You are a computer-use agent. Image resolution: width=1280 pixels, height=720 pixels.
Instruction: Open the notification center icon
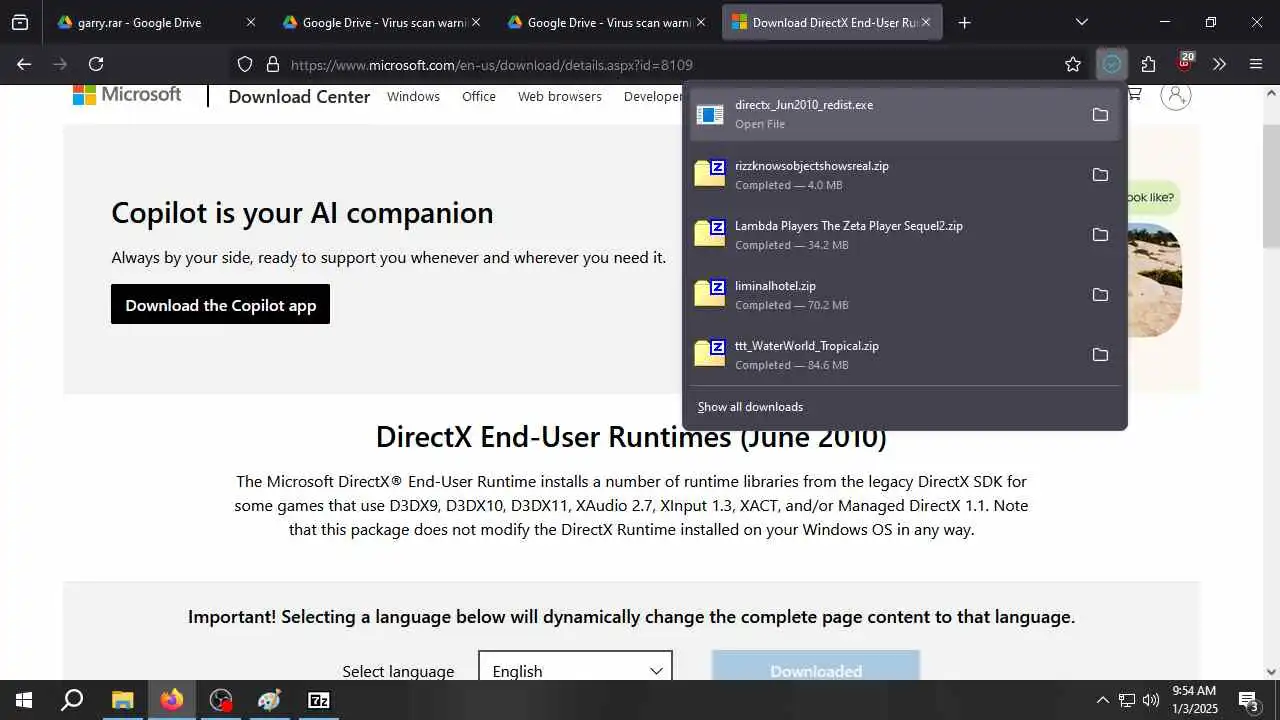[1248, 700]
